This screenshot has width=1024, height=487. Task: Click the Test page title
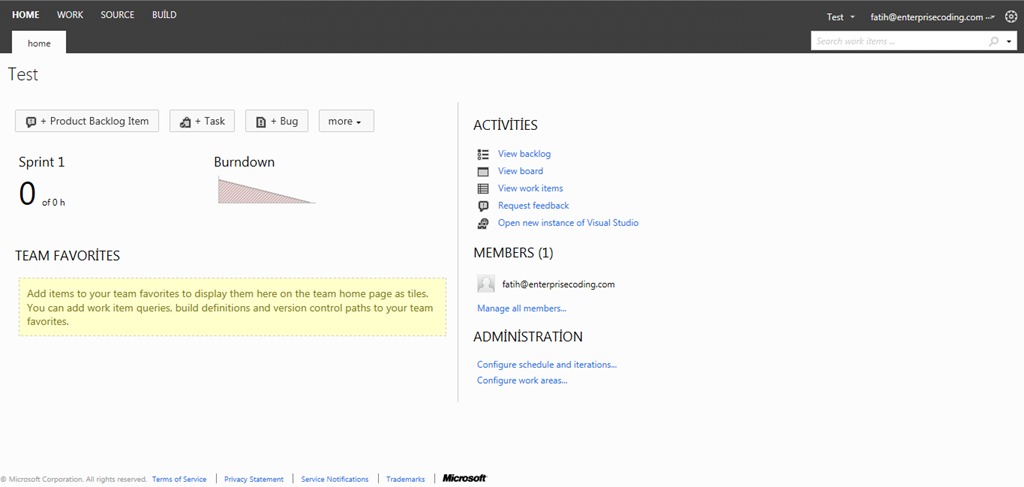pos(24,74)
